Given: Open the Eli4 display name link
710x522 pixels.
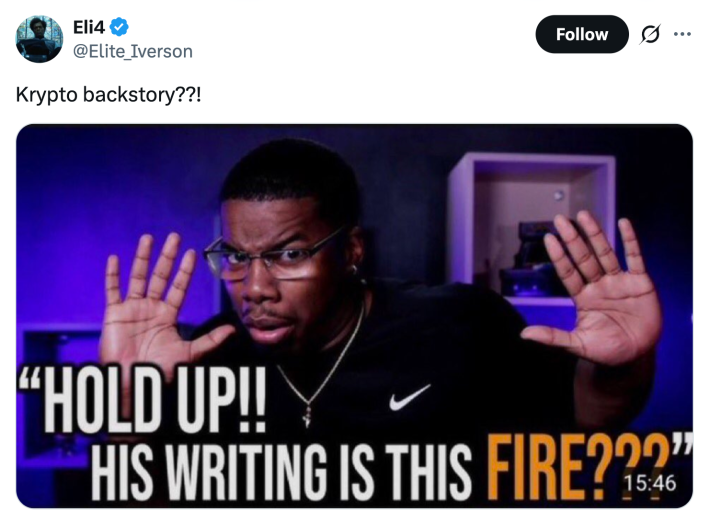Looking at the screenshot, I should 89,27.
